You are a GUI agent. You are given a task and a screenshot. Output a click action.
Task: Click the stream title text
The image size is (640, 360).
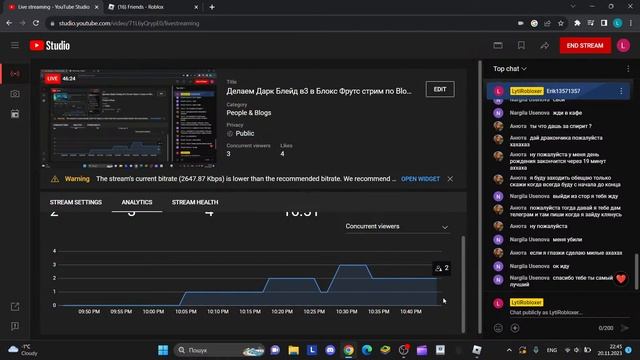(319, 91)
